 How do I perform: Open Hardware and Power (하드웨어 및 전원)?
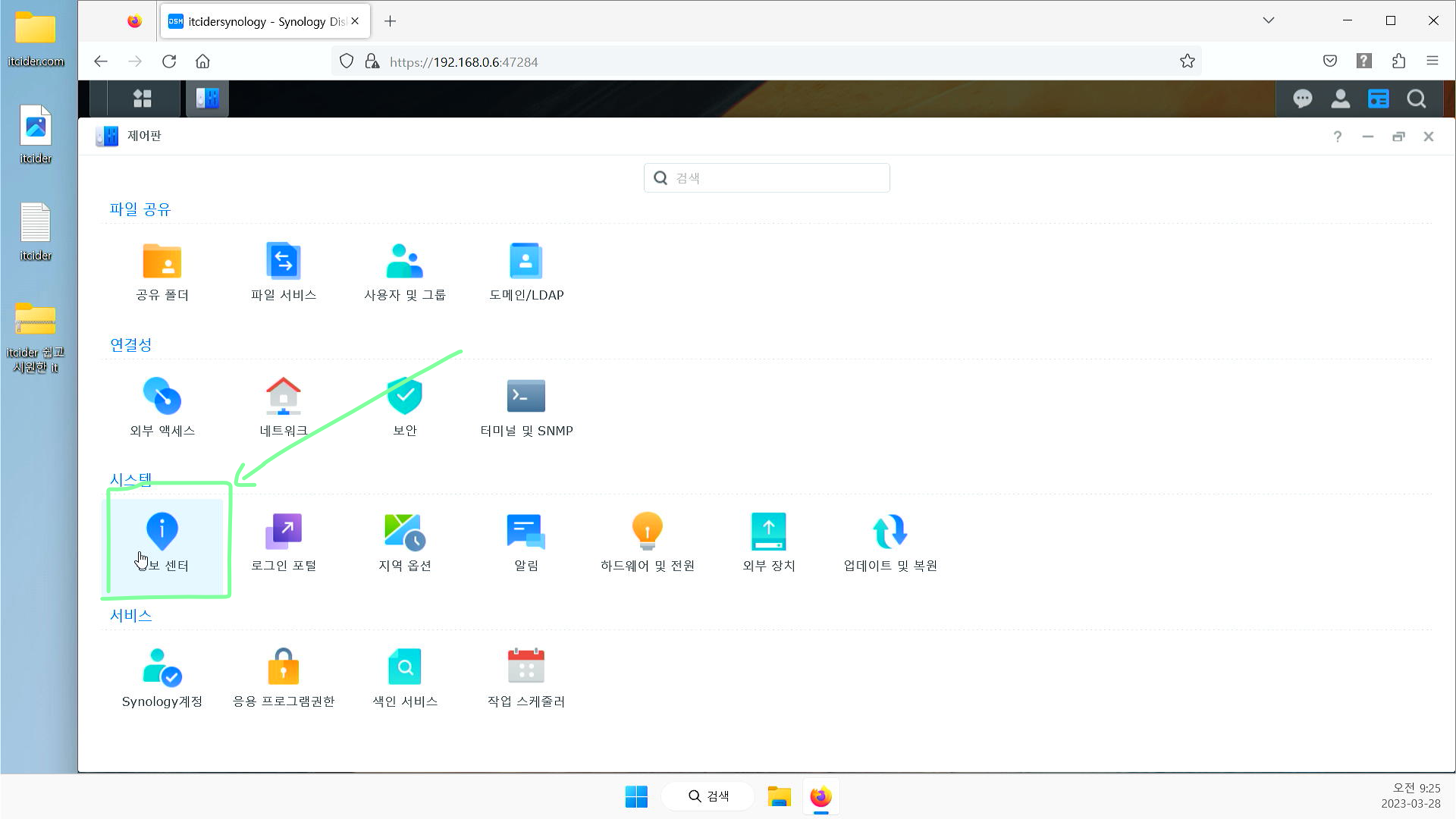pyautogui.click(x=647, y=532)
